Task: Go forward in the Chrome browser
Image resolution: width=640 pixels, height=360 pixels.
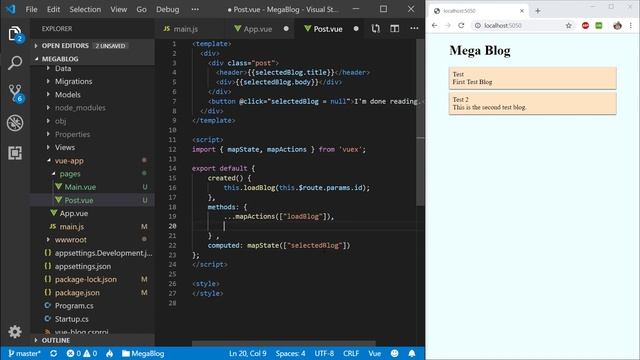Action: tap(448, 25)
